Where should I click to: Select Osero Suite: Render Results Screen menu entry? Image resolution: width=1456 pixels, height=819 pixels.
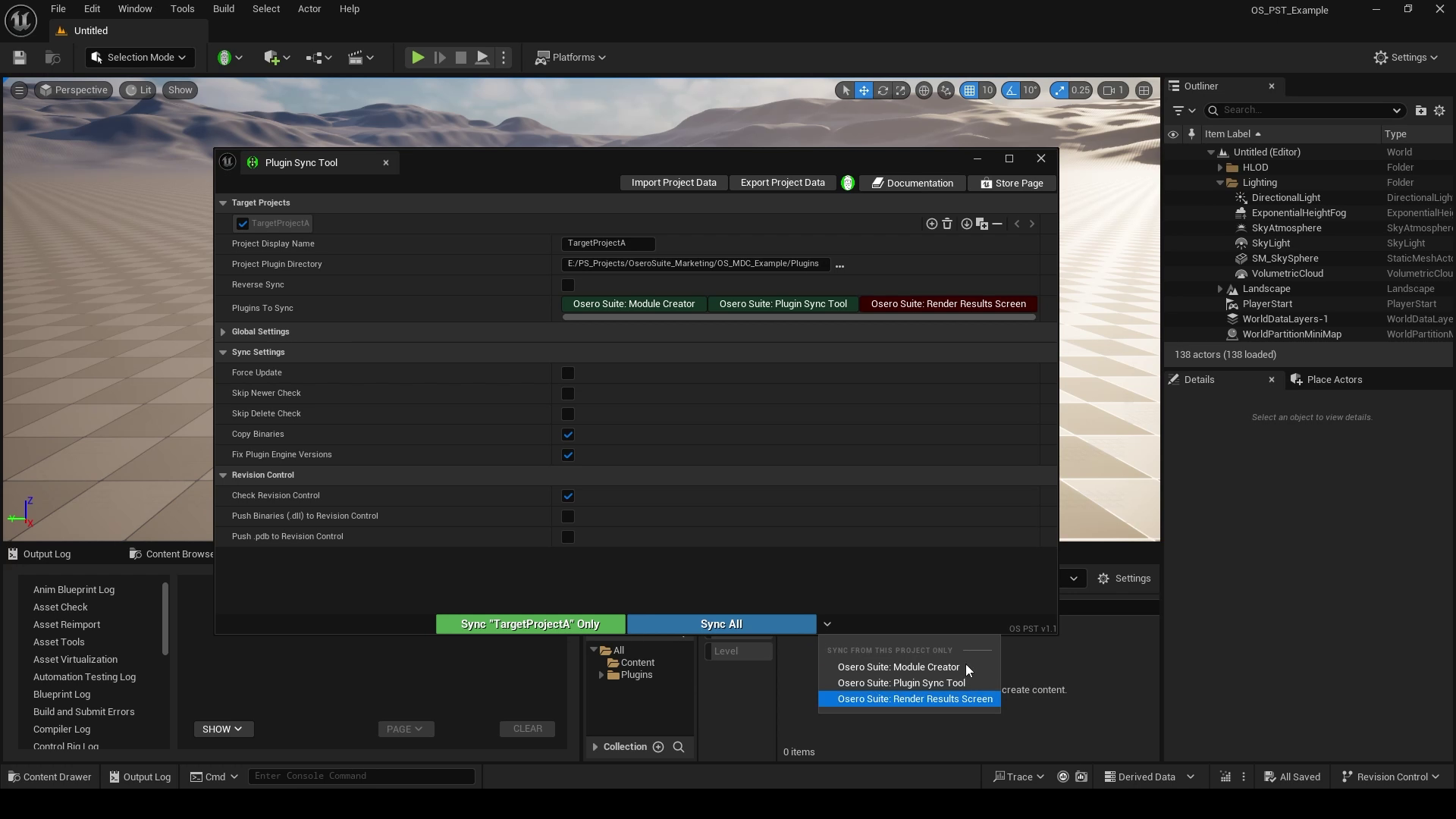[x=909, y=699]
